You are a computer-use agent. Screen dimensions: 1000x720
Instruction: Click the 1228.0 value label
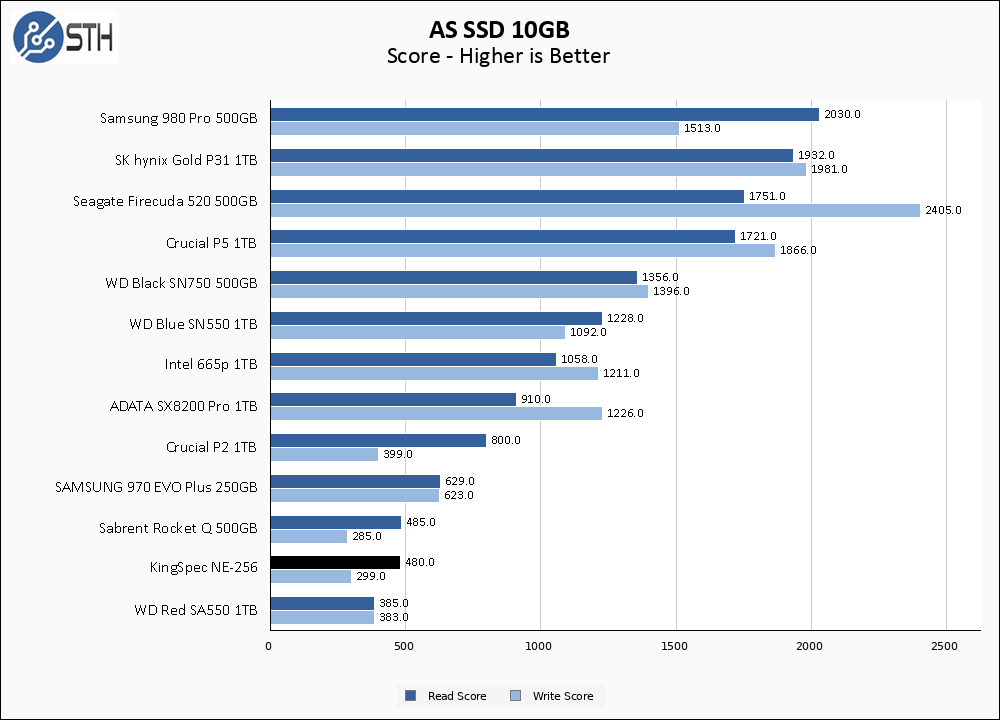(625, 318)
